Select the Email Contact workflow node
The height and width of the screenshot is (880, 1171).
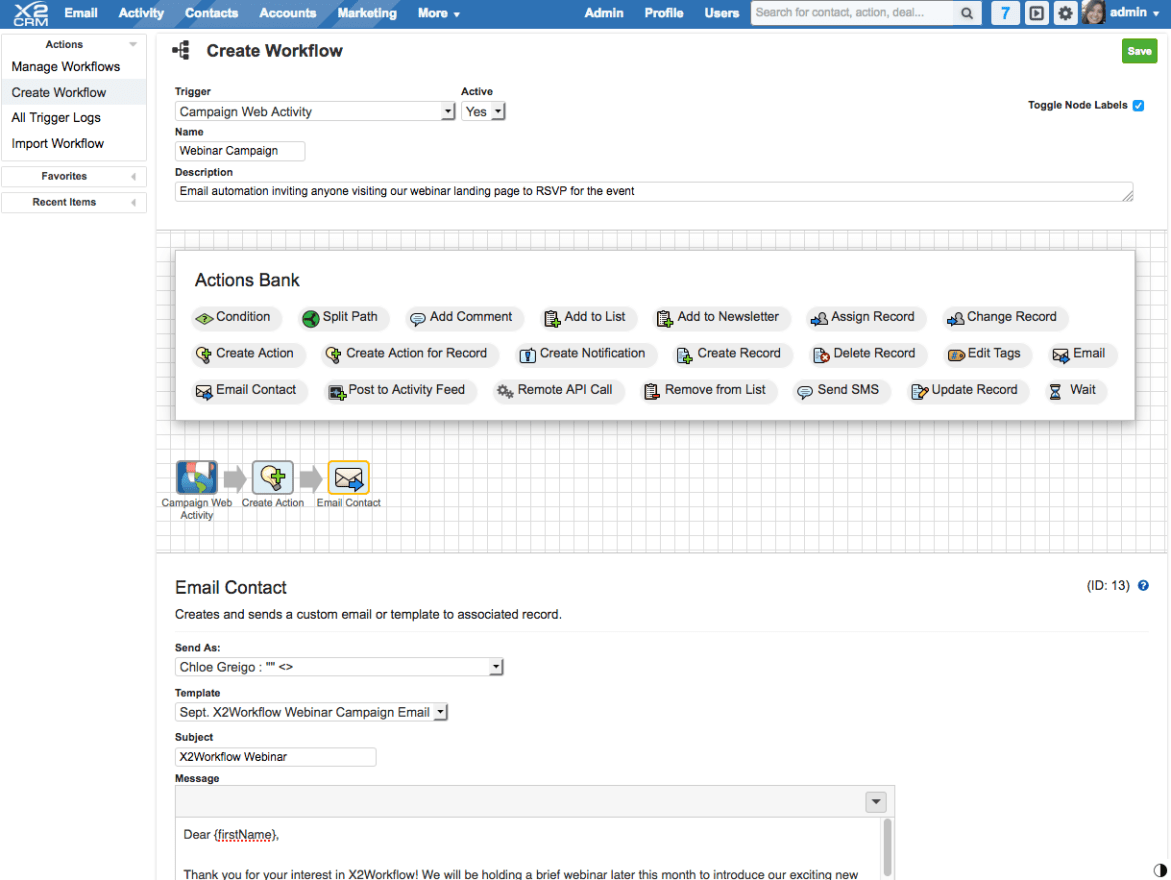point(349,477)
